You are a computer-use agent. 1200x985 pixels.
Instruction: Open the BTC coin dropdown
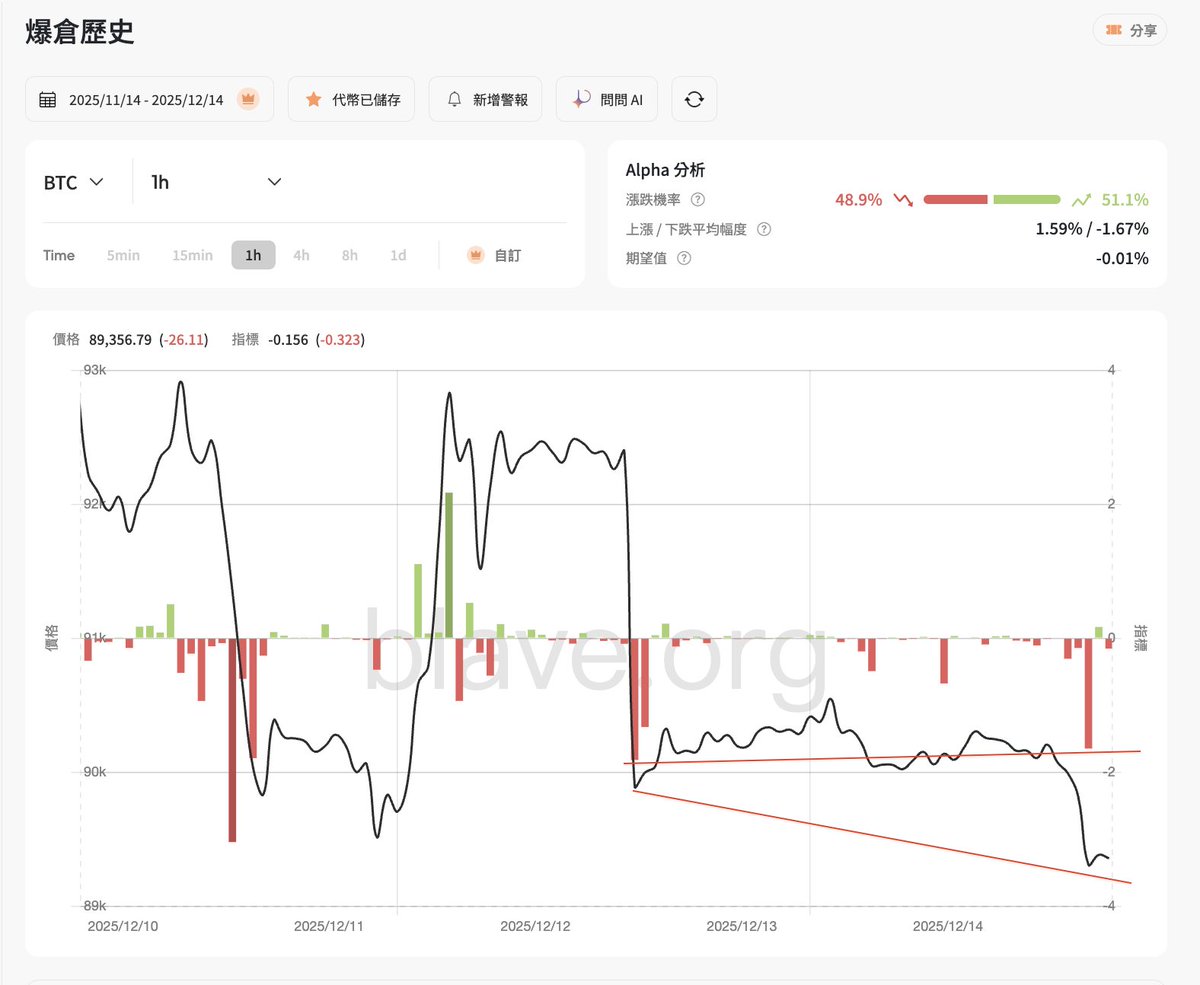[75, 182]
